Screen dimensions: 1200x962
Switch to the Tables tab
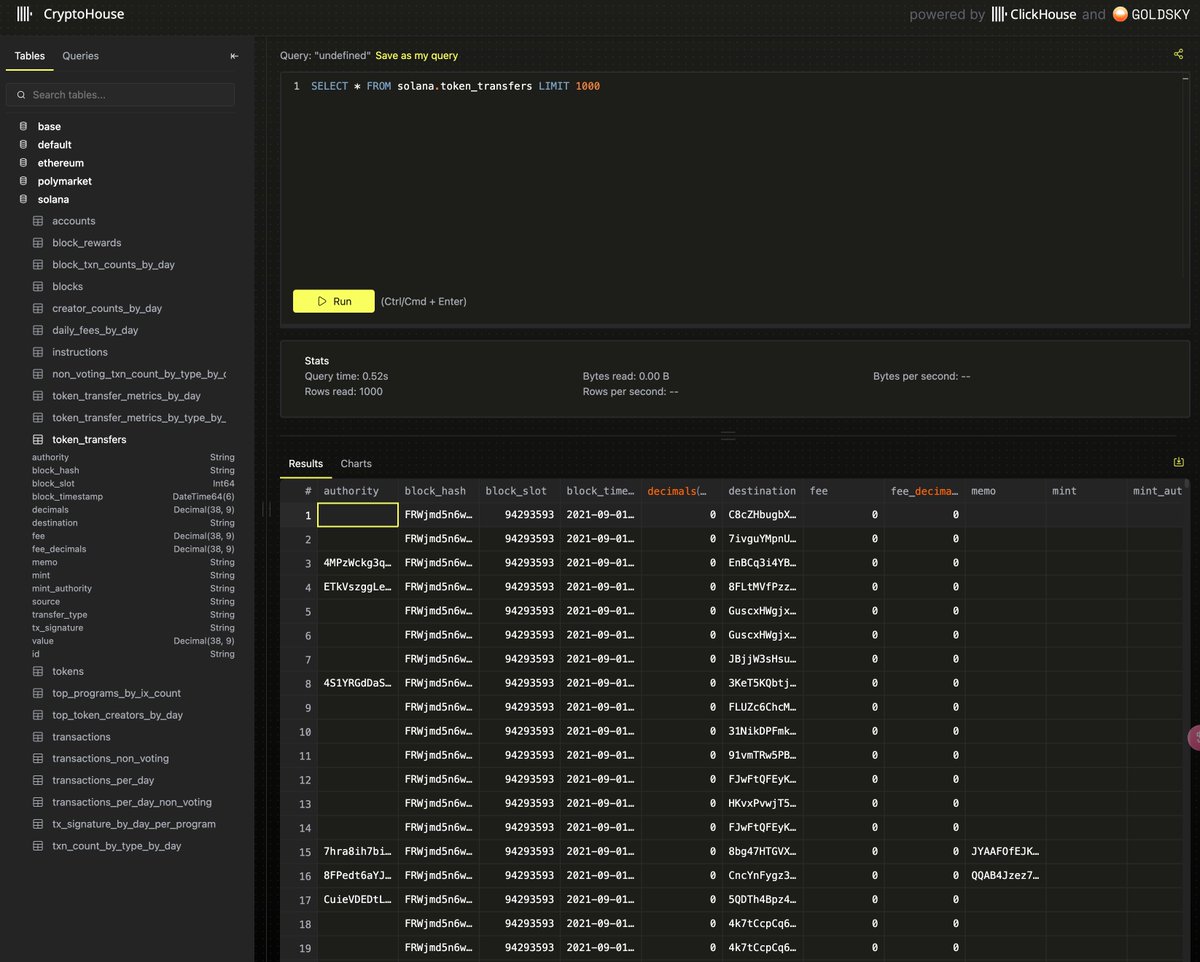(x=29, y=56)
